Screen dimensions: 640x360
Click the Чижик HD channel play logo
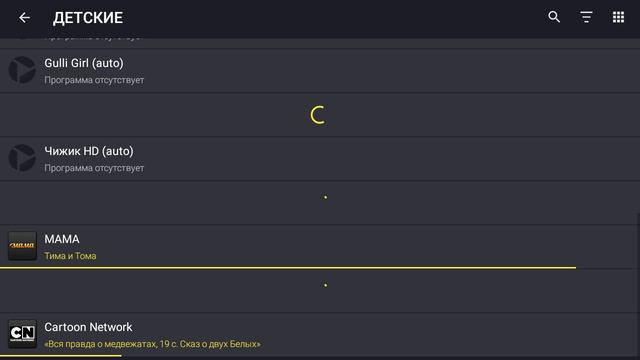pos(22,158)
